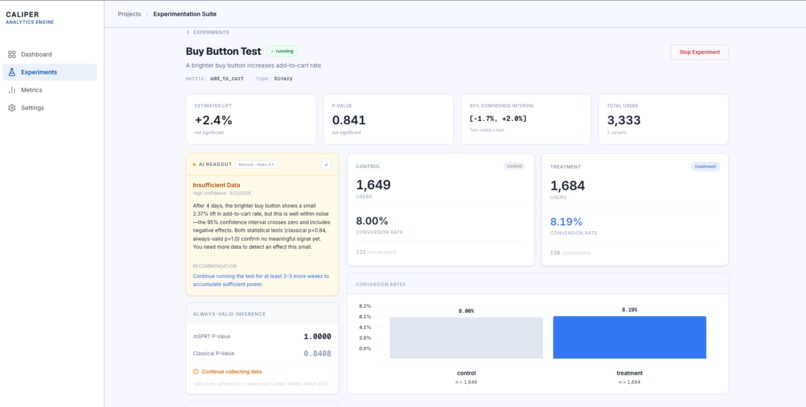Click the 0.841 p-value figure
Viewport: 806px width, 407px height.
[349, 120]
